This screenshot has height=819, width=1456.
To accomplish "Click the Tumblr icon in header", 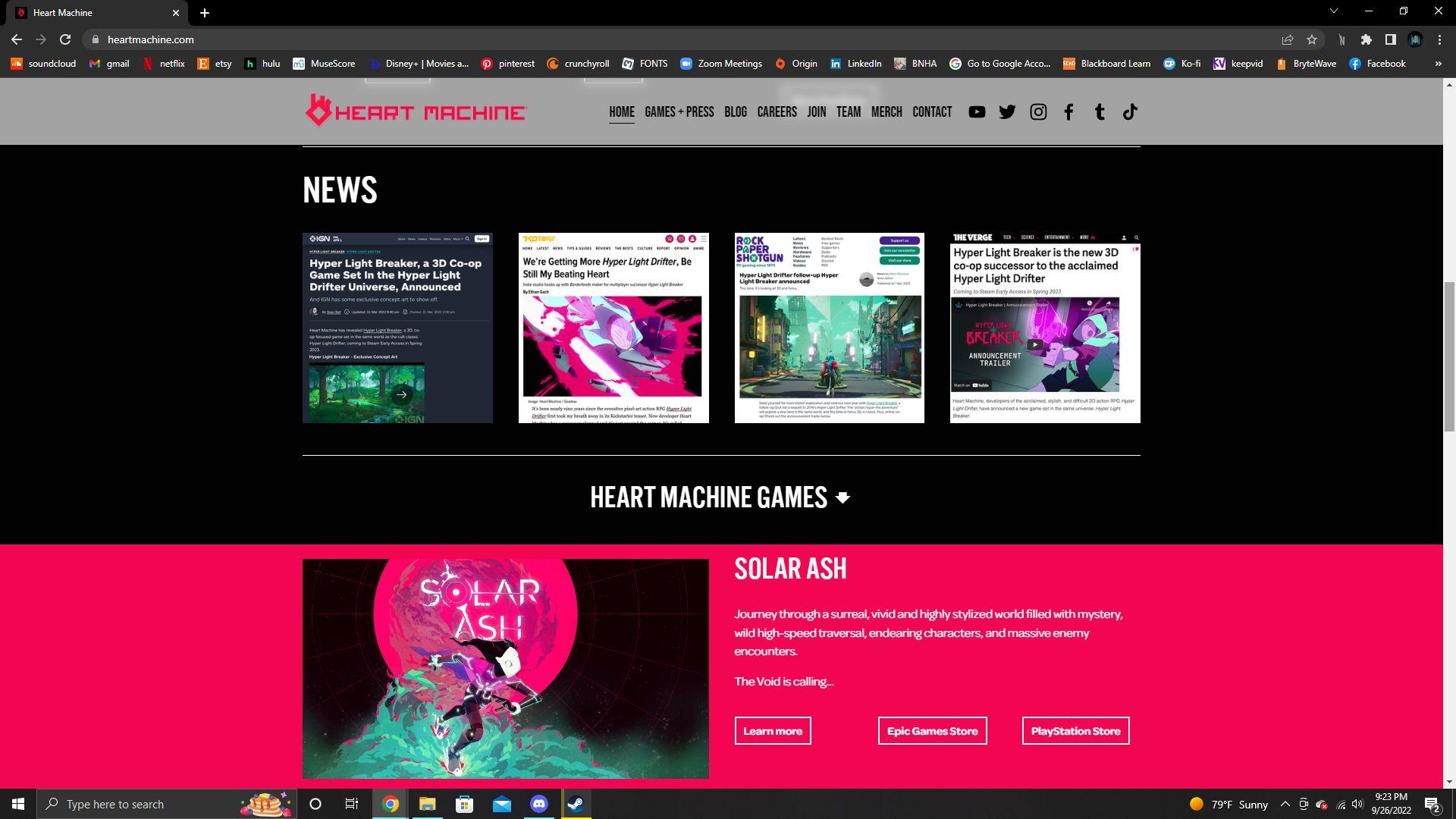I will [x=1100, y=112].
